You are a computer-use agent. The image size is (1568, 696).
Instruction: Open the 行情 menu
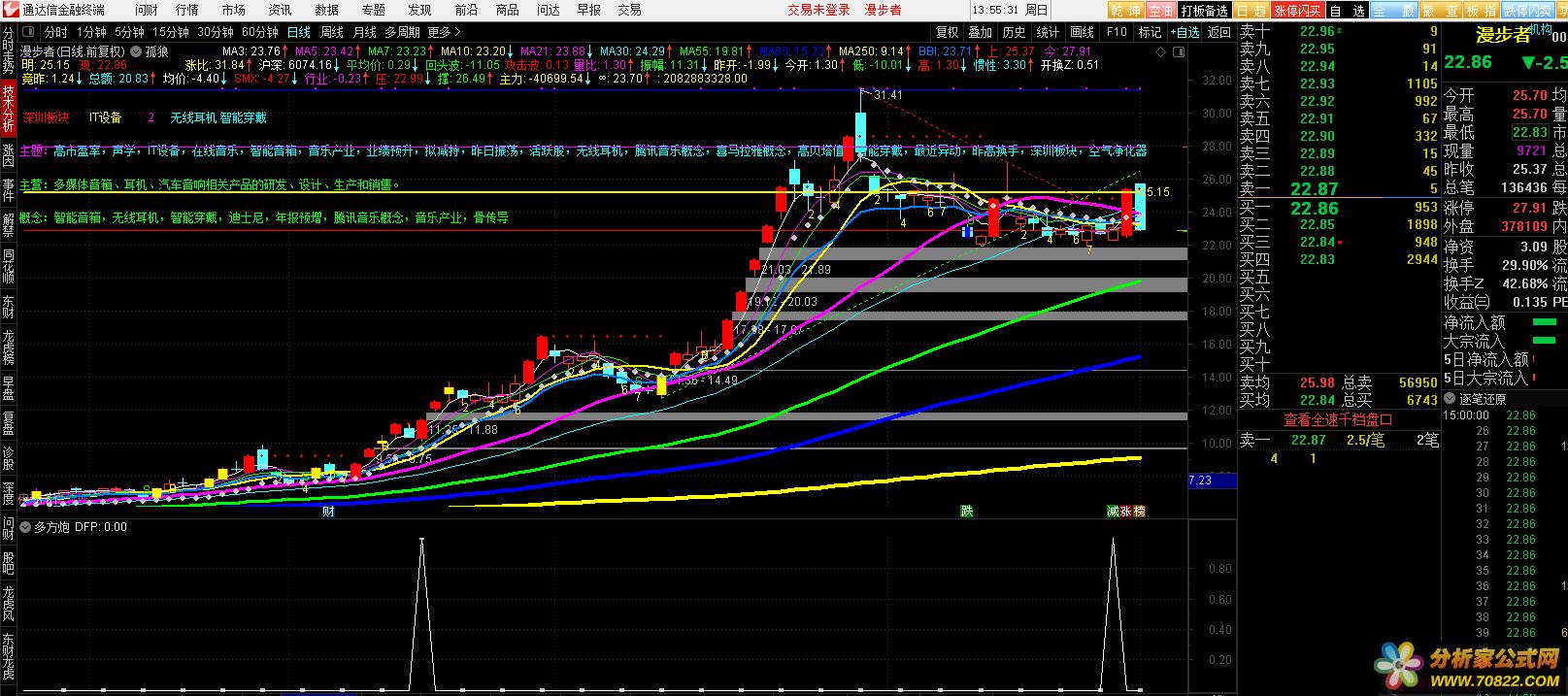(186, 10)
